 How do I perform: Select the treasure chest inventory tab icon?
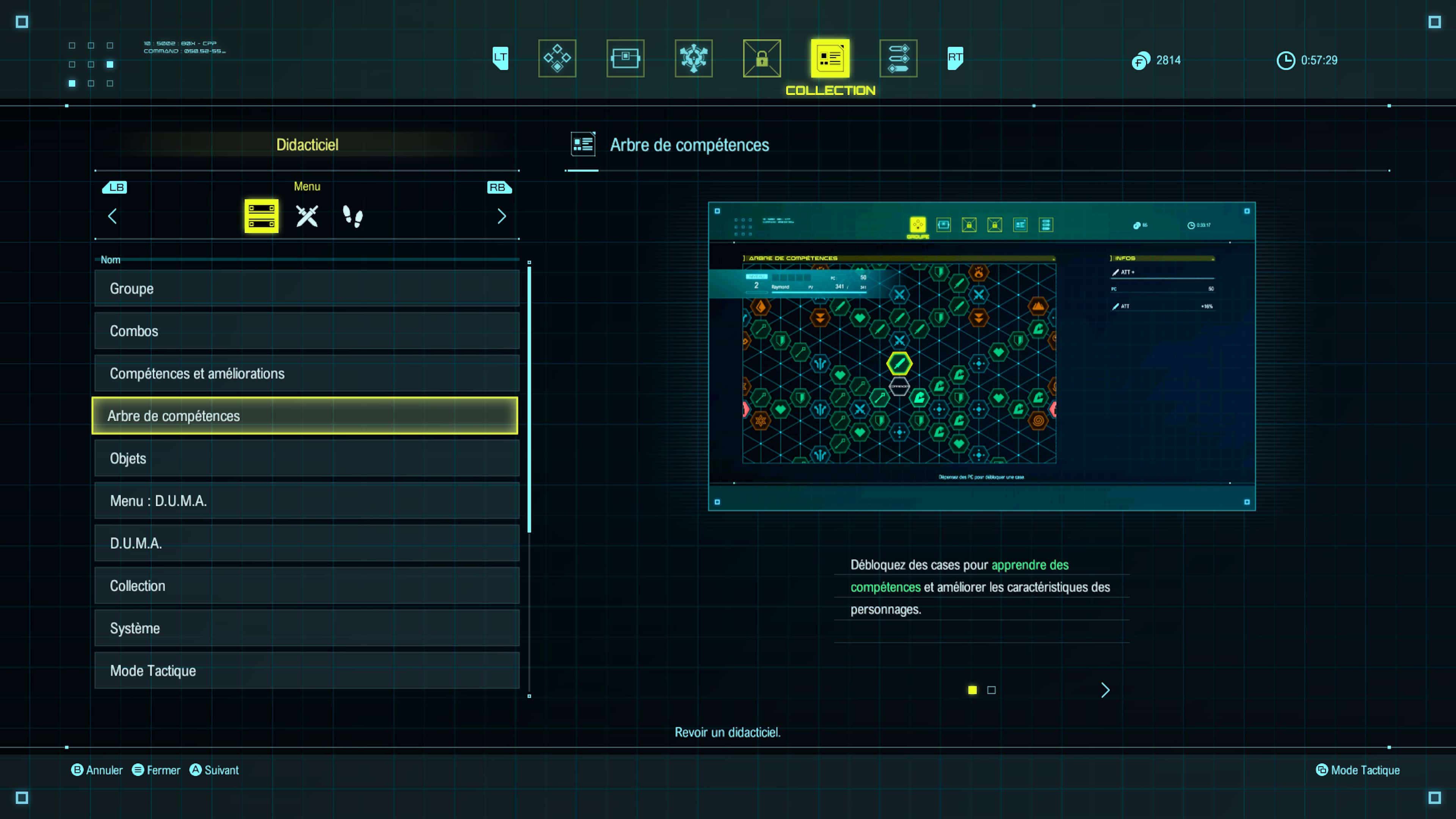point(625,58)
